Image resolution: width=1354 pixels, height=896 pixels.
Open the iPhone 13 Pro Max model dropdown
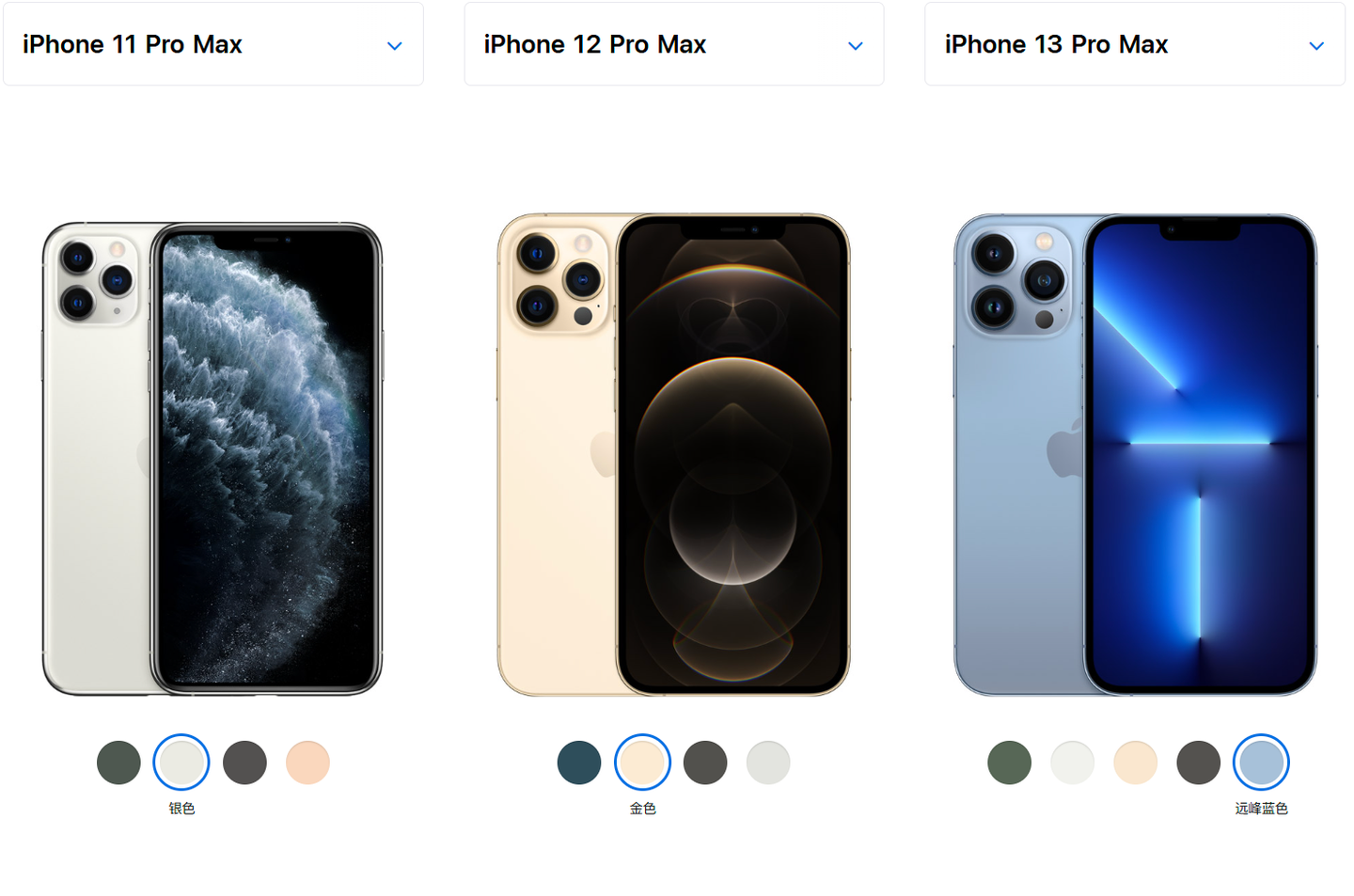tap(1135, 44)
